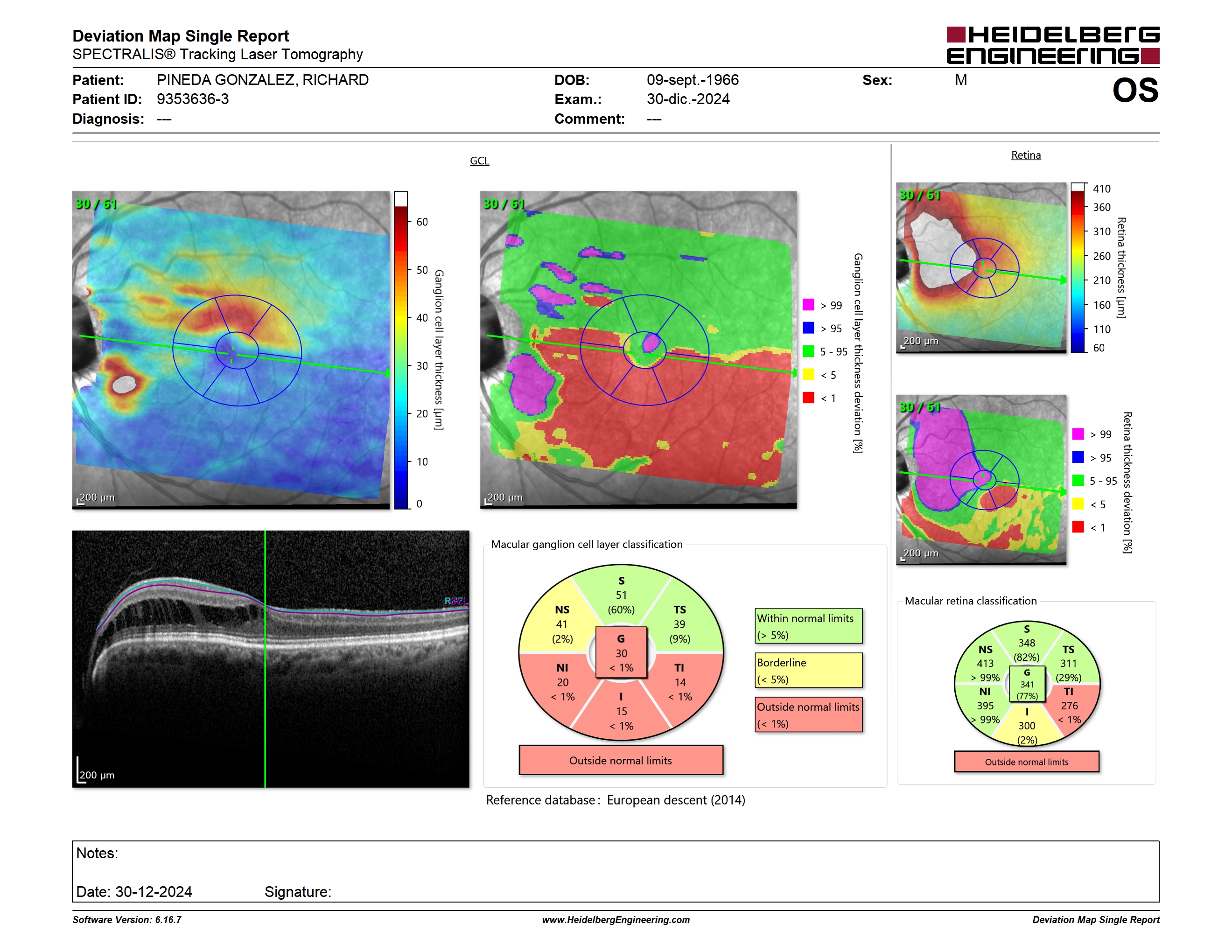Click yellow < 5 swatch in Retina legend
1232x952 pixels.
pyautogui.click(x=1078, y=504)
